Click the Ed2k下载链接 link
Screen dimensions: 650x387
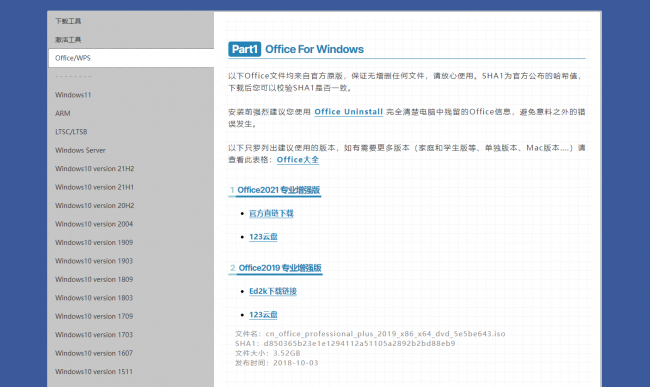(273, 291)
